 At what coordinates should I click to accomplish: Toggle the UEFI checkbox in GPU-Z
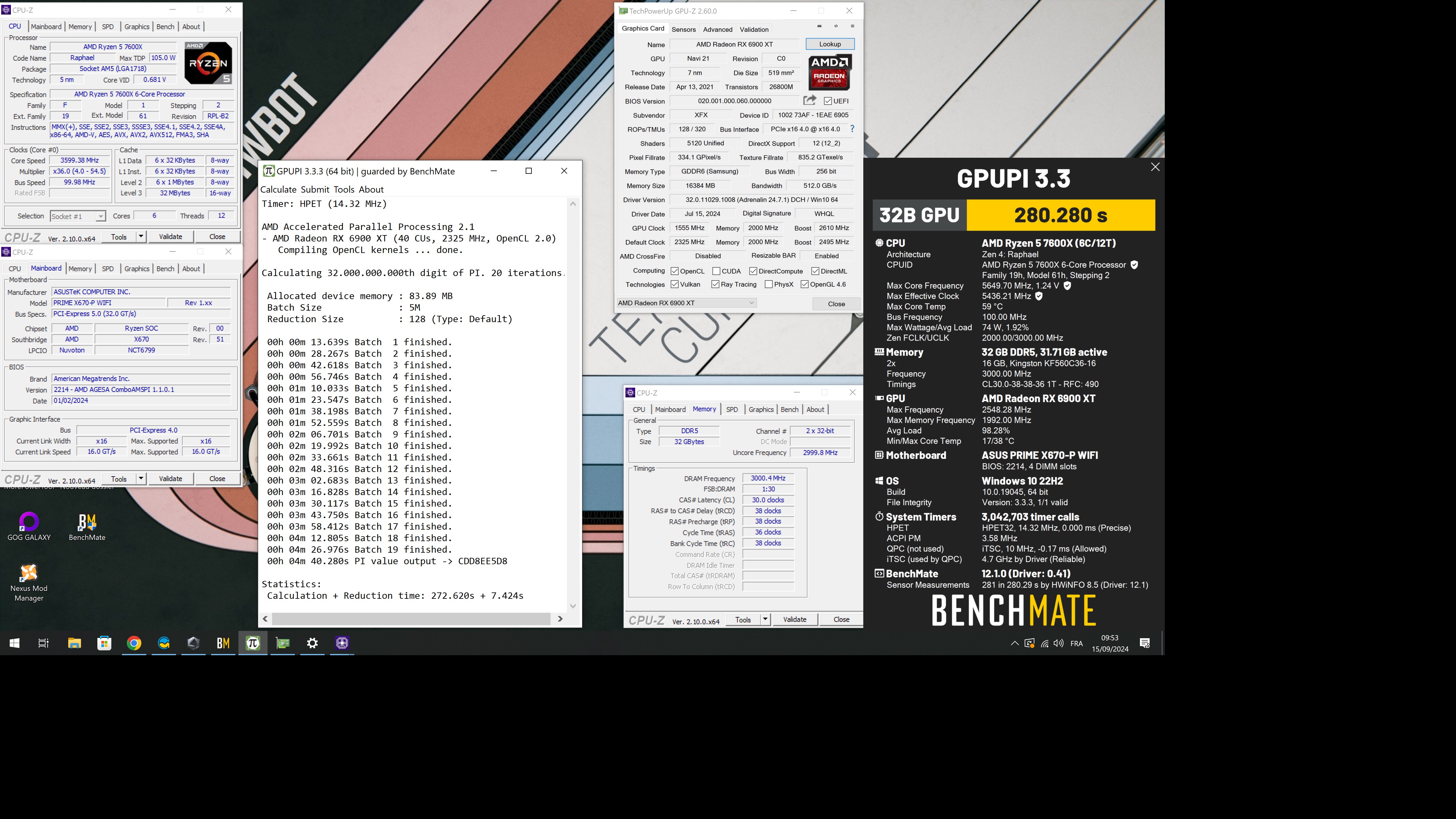[828, 101]
